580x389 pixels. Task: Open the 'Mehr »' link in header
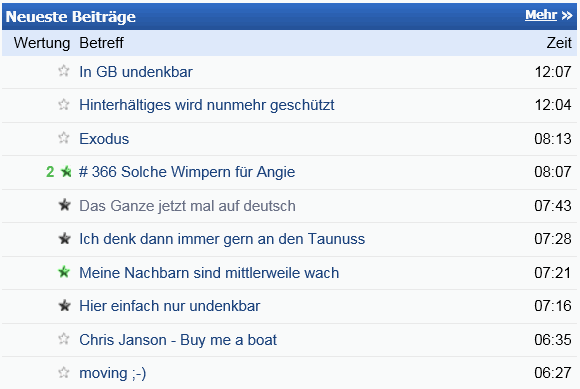pos(549,15)
